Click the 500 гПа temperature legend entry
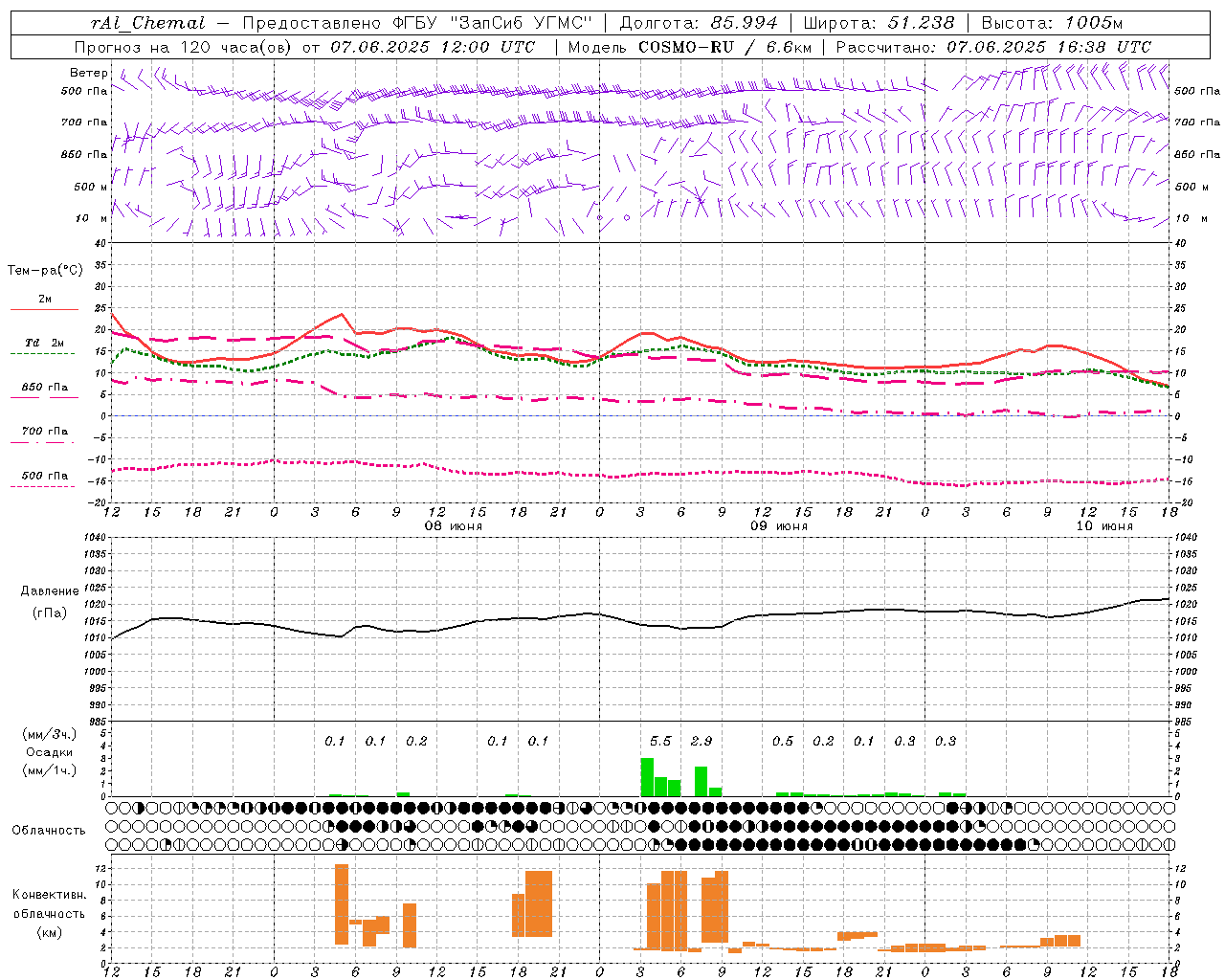This screenshot has width=1225, height=980. [45, 476]
